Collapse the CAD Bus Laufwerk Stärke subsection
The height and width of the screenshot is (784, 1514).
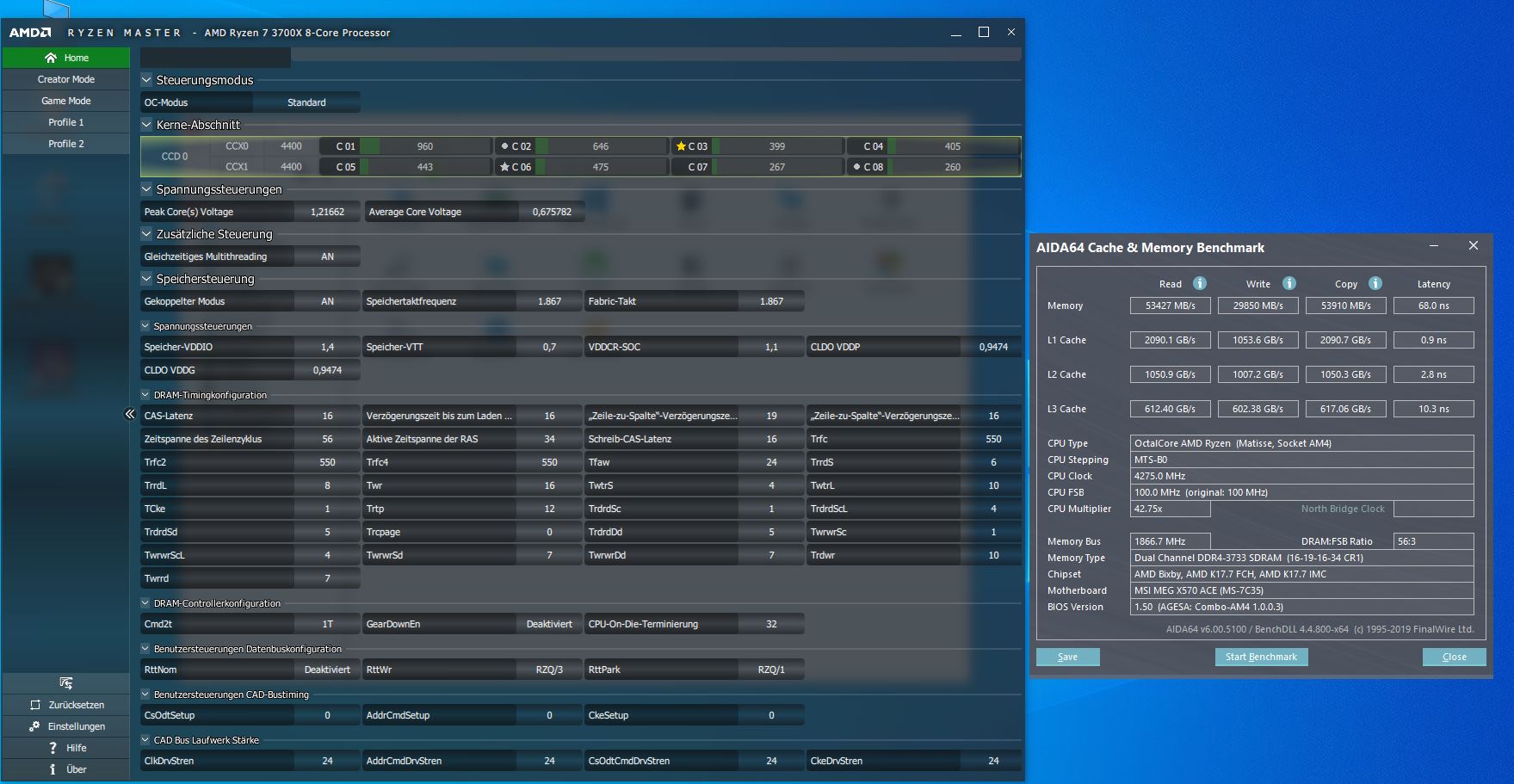coord(145,740)
